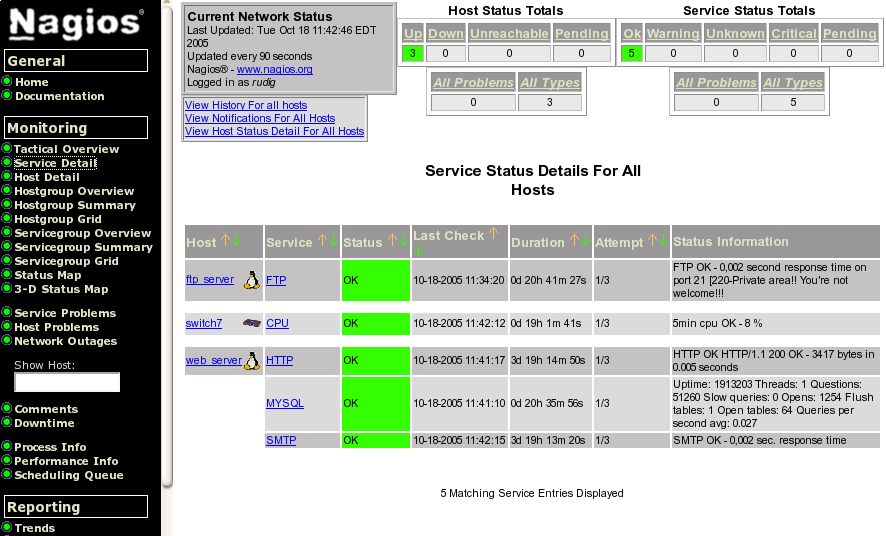Click View History For all hosts

click(x=246, y=105)
